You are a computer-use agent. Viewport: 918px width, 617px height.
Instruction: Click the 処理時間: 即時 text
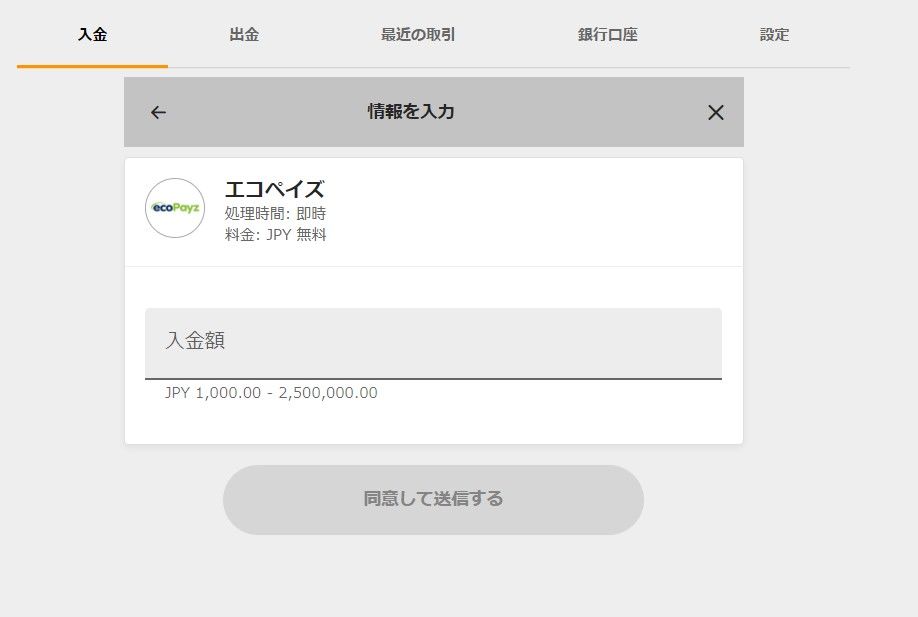tap(275, 214)
